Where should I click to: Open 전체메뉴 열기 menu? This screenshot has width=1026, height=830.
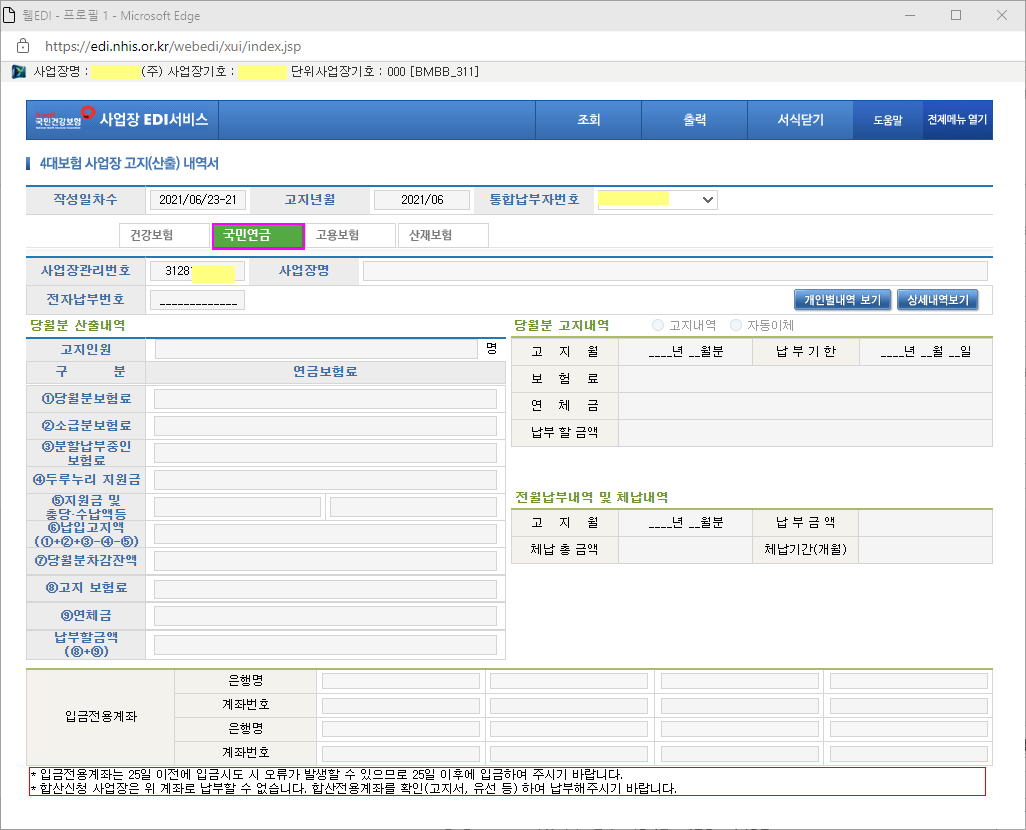pyautogui.click(x=957, y=120)
